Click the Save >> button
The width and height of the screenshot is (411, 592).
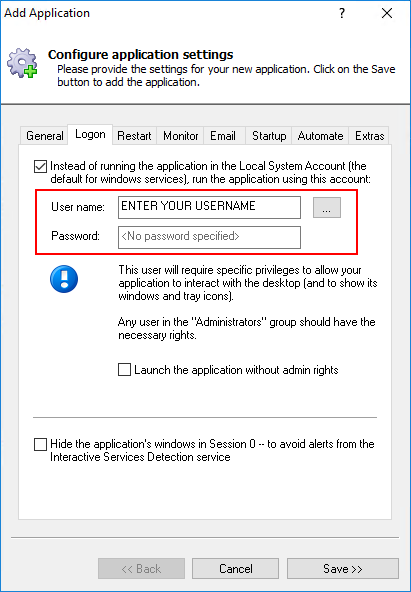coord(343,569)
